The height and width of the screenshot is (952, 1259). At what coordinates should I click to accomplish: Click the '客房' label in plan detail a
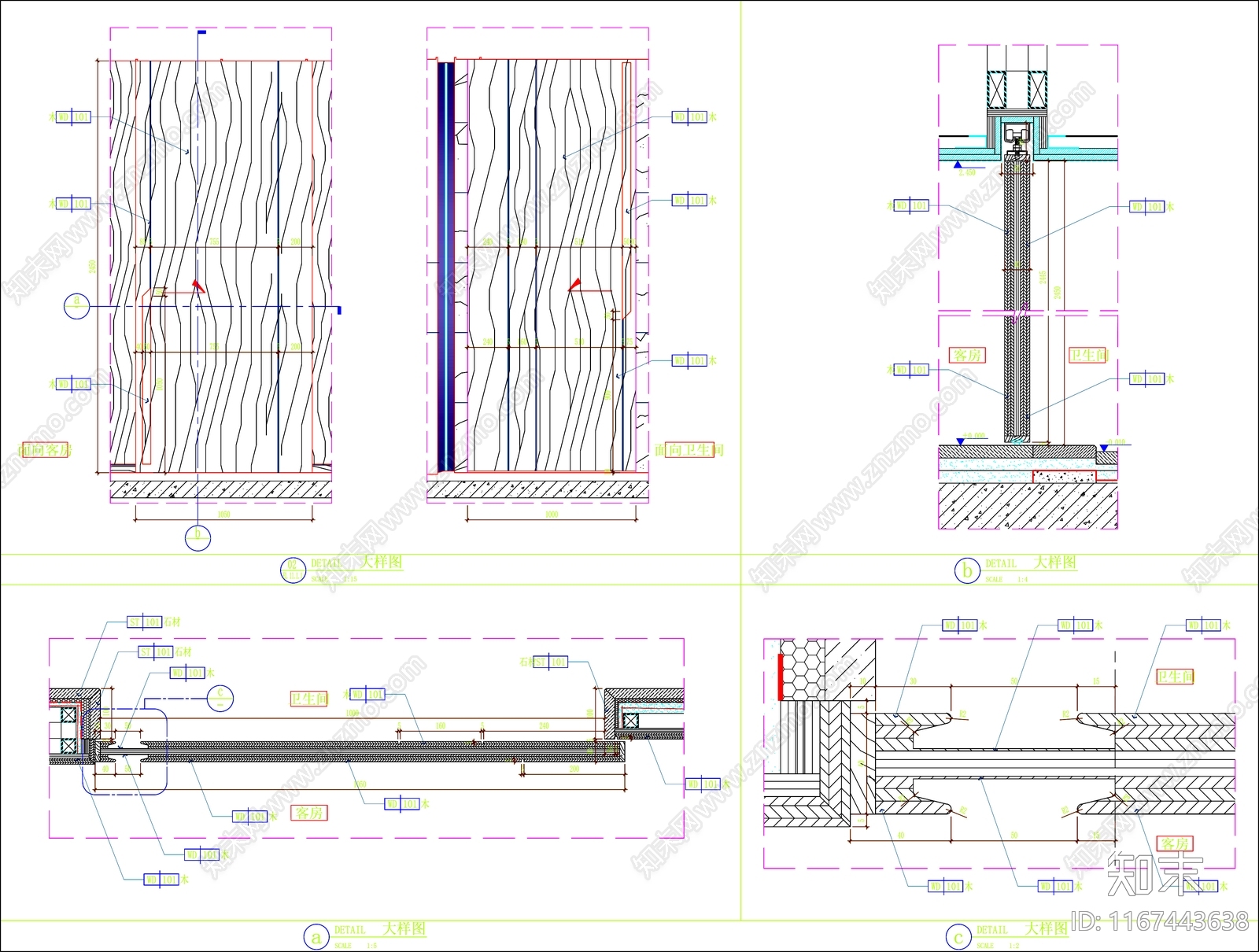310,813
